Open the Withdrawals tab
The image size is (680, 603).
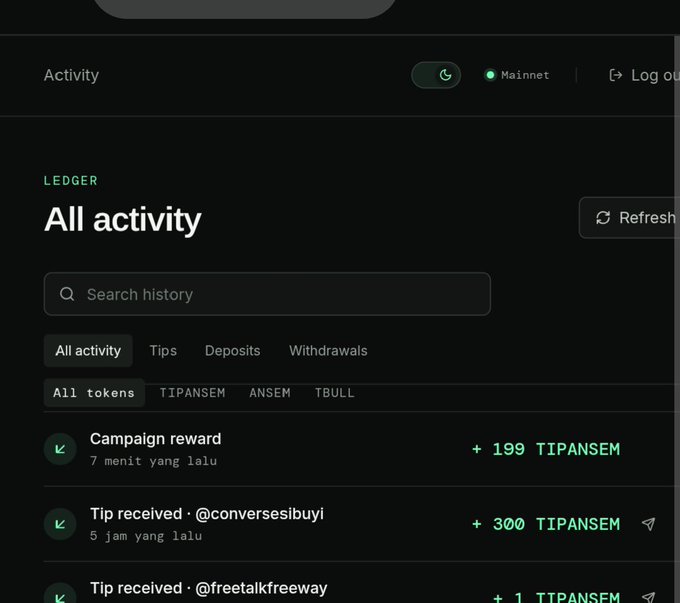(328, 351)
